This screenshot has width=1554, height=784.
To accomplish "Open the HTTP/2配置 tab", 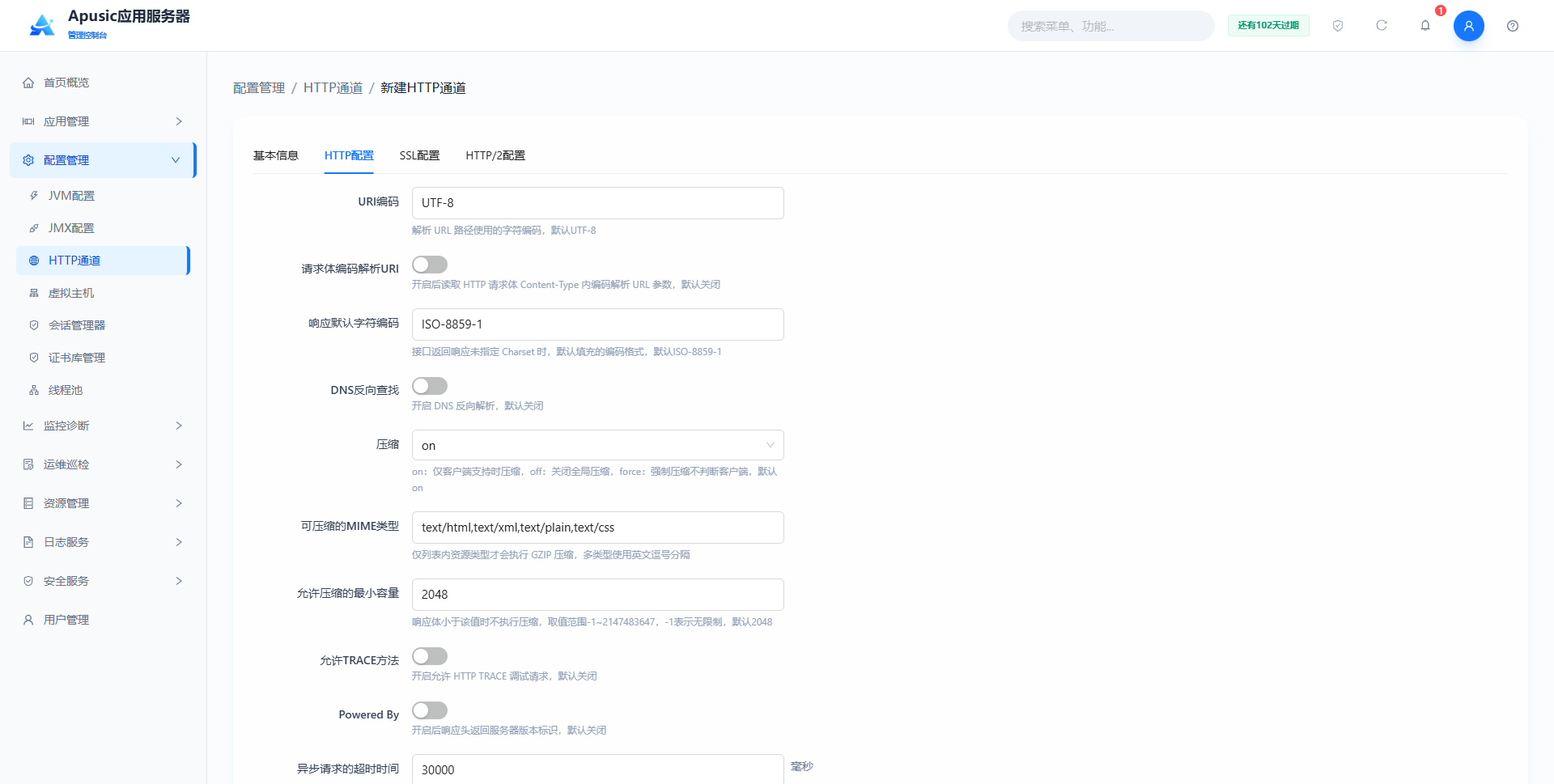I will point(495,155).
